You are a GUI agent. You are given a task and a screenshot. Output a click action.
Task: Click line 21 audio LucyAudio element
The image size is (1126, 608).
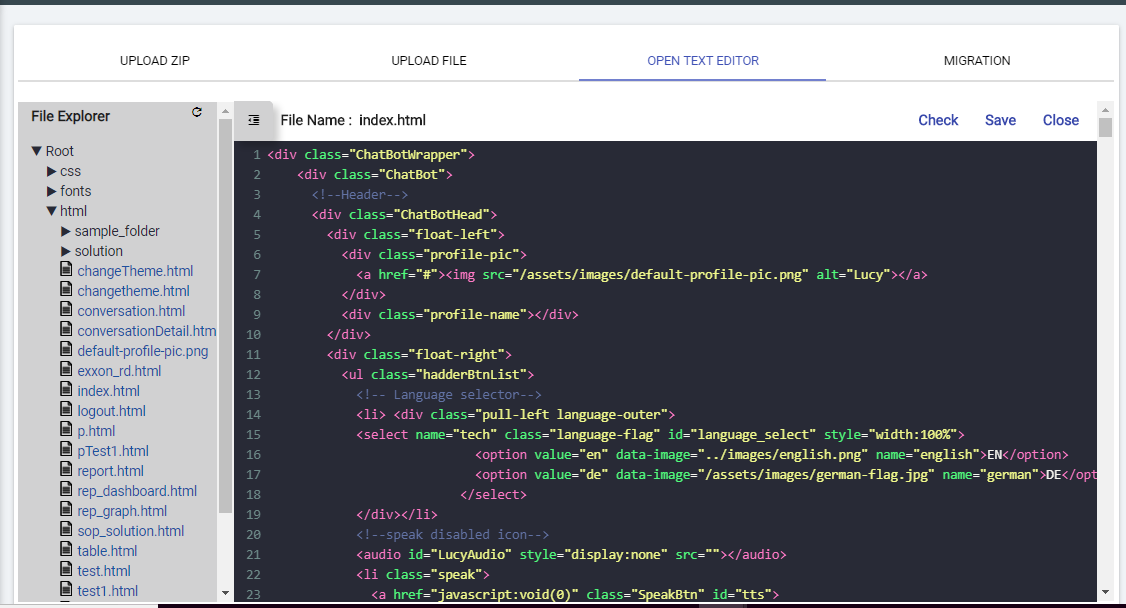pos(571,555)
